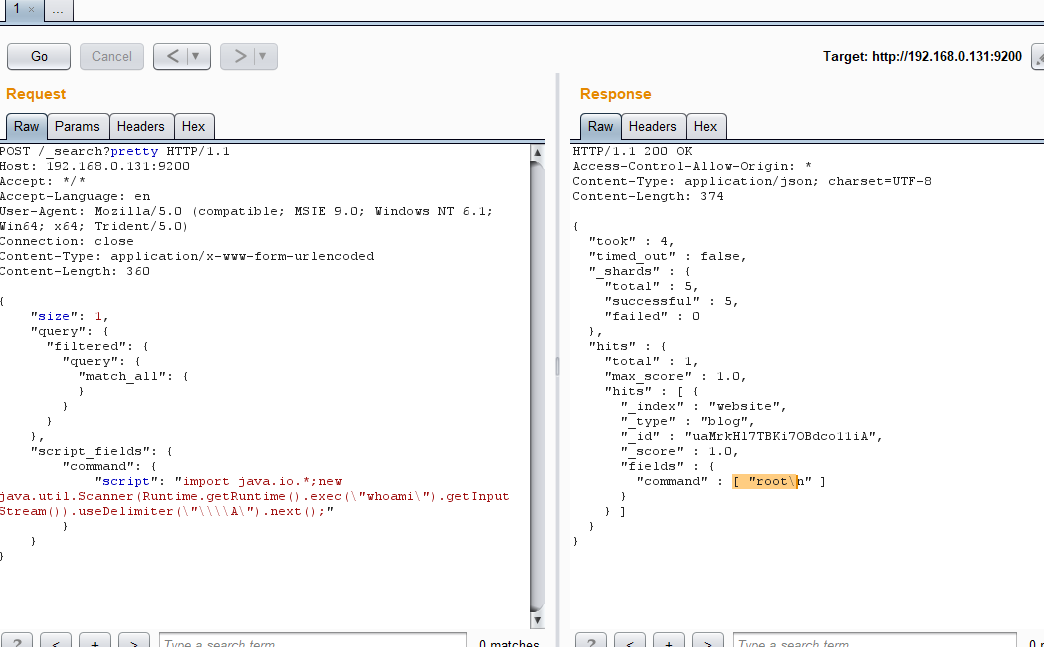Switch Response view to the Raw tab
The image size is (1044, 647).
(x=601, y=126)
